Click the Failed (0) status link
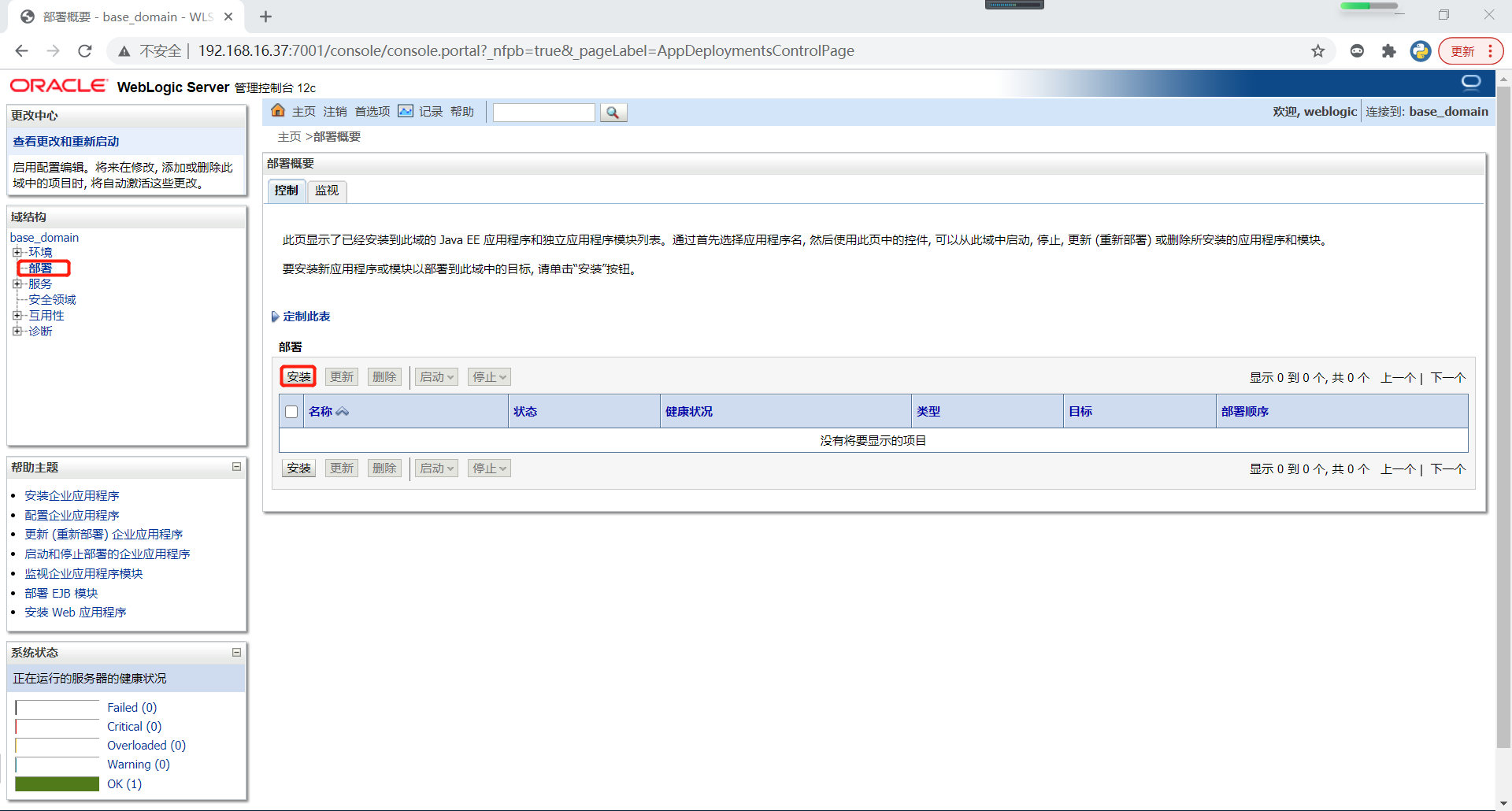The image size is (1512, 811). (132, 708)
